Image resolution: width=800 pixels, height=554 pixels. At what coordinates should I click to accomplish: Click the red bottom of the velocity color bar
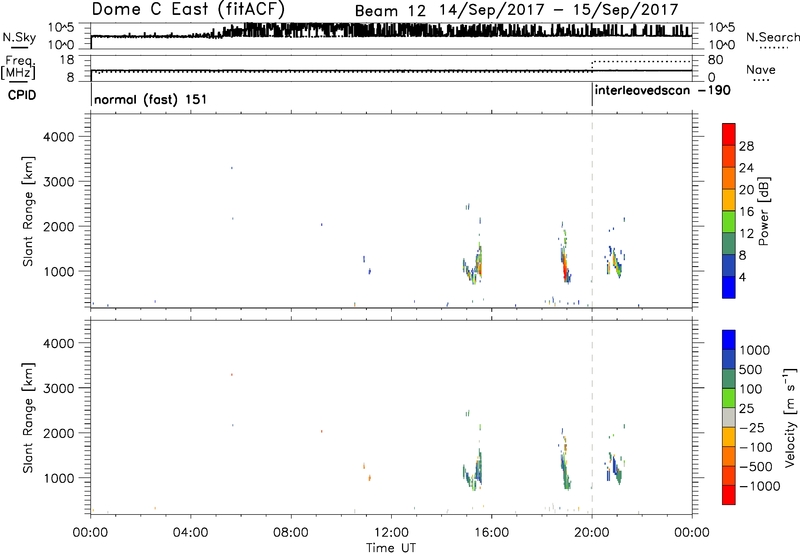click(729, 495)
